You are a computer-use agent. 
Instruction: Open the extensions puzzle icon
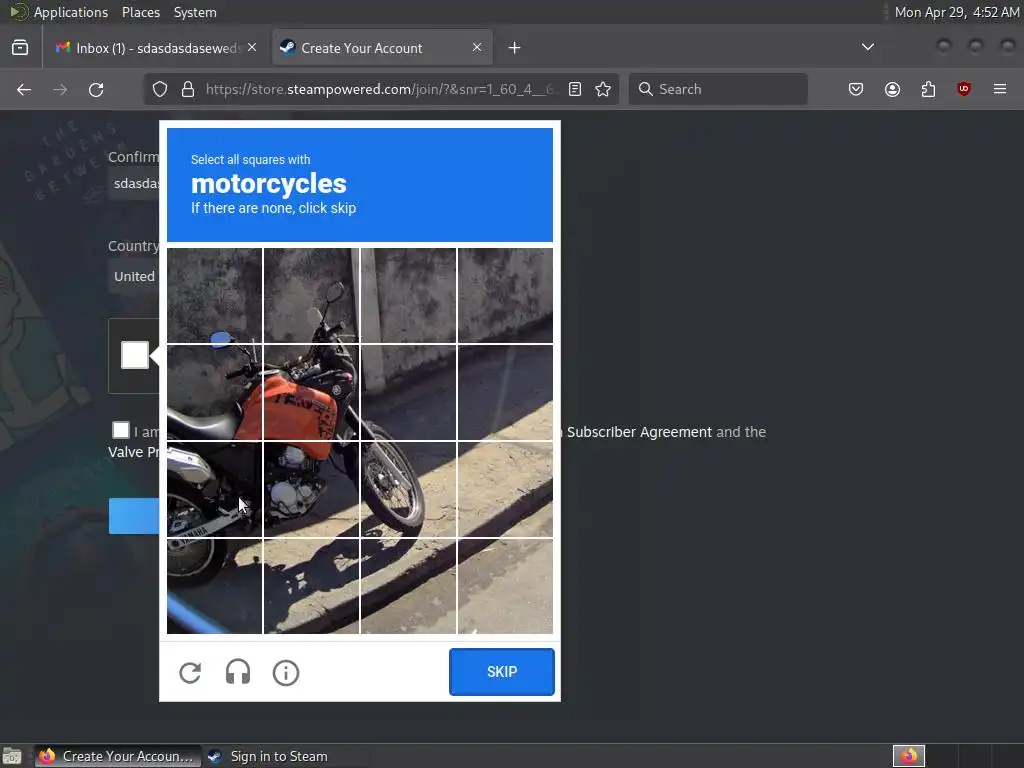pyautogui.click(x=928, y=89)
